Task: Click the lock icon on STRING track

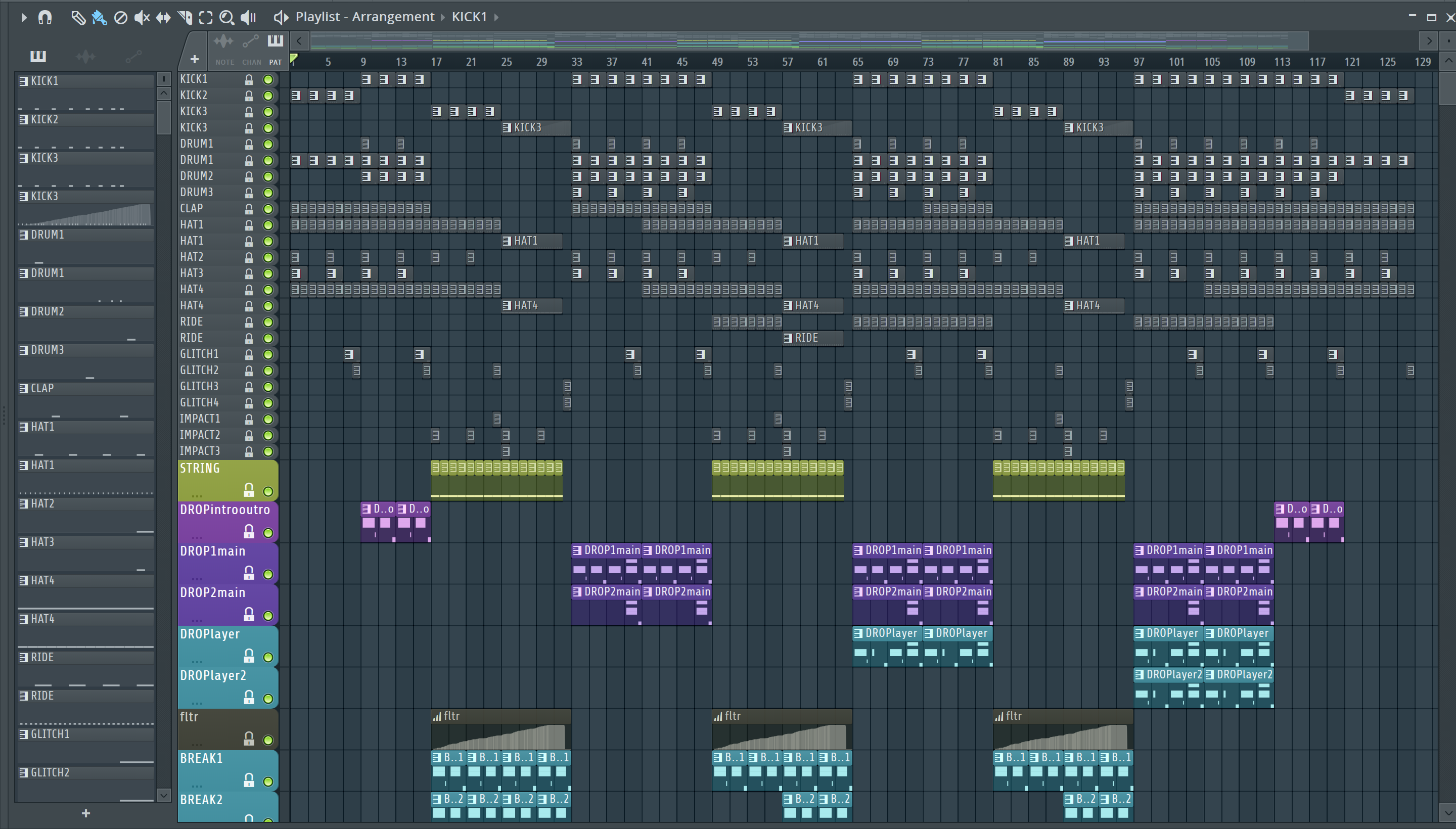Action: pyautogui.click(x=249, y=490)
